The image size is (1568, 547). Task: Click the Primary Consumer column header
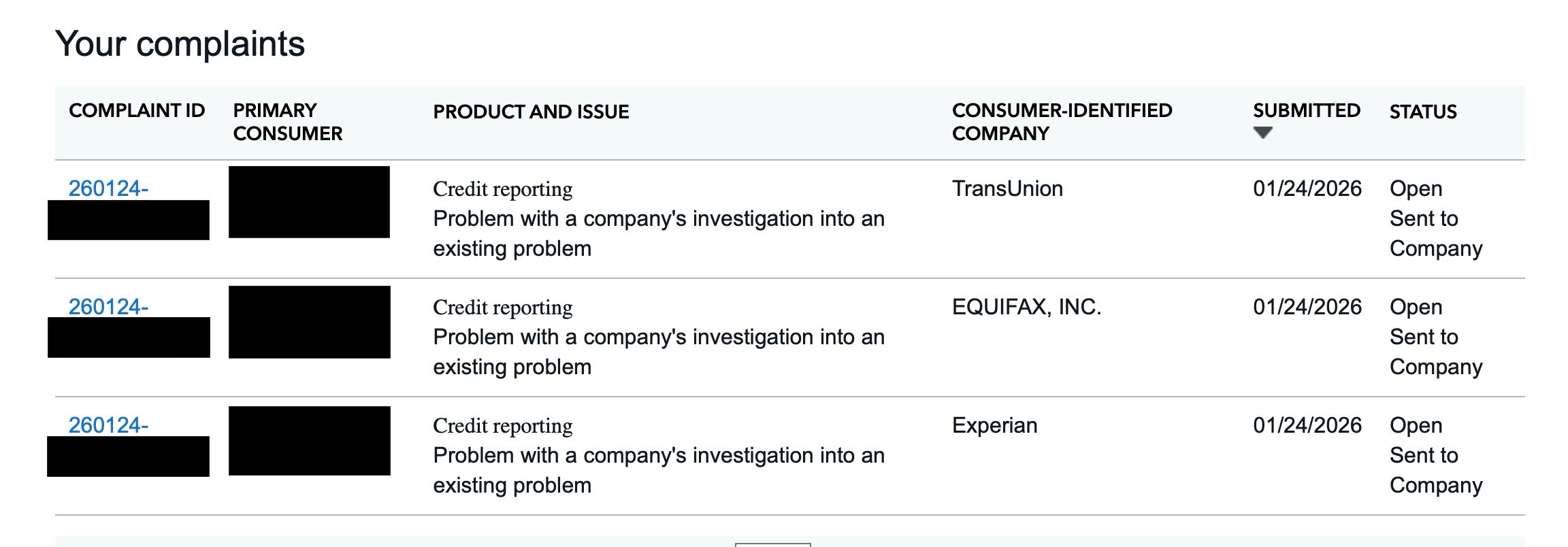[x=287, y=122]
